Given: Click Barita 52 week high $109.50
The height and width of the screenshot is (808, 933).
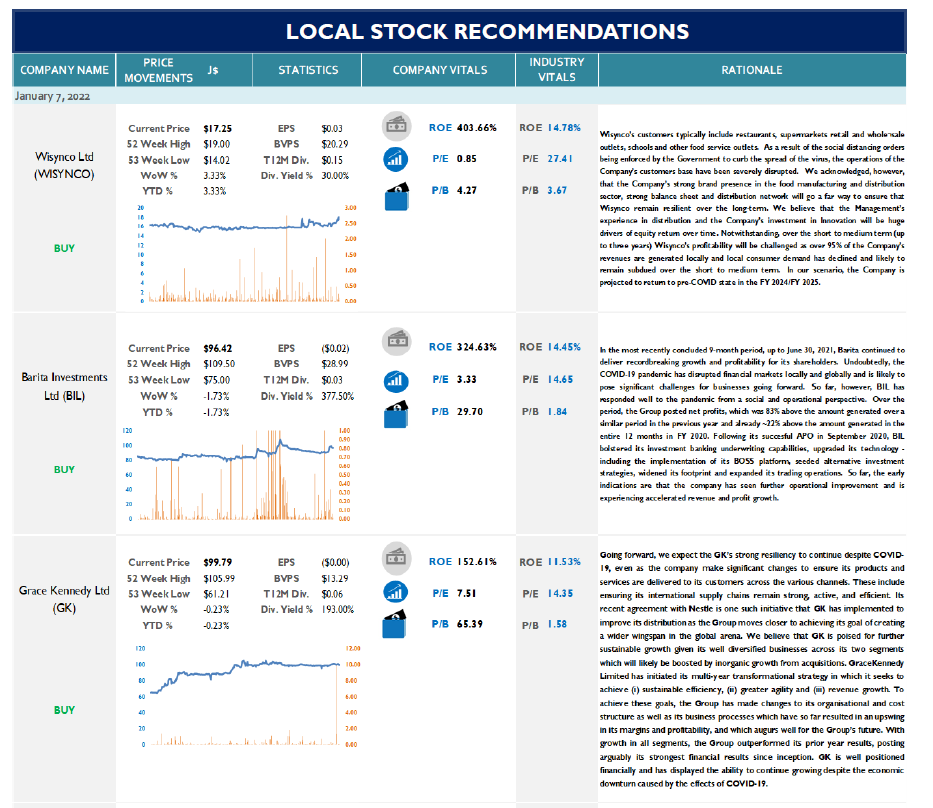Looking at the screenshot, I should [x=219, y=364].
